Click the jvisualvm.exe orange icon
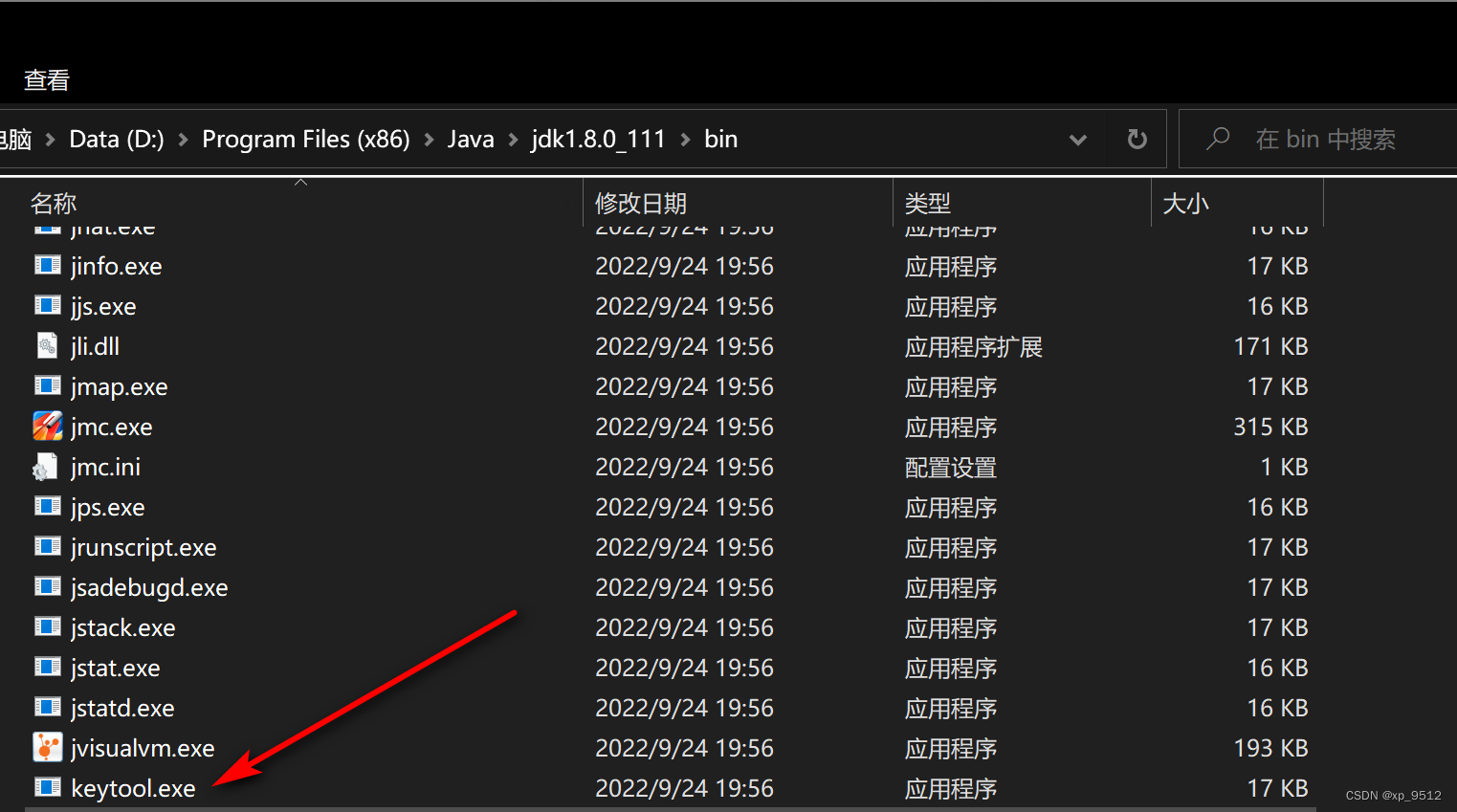 tap(48, 747)
